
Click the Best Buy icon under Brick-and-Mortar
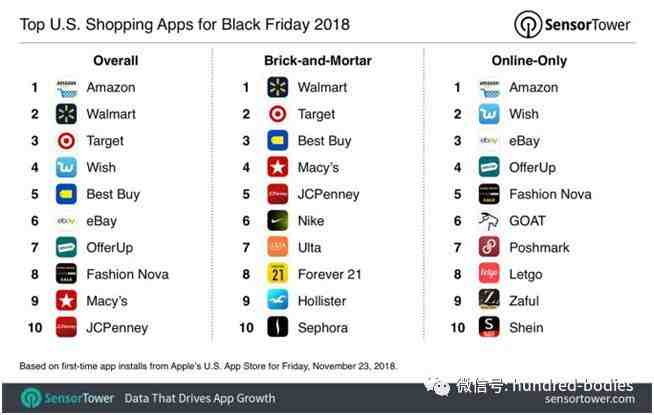pyautogui.click(x=278, y=141)
